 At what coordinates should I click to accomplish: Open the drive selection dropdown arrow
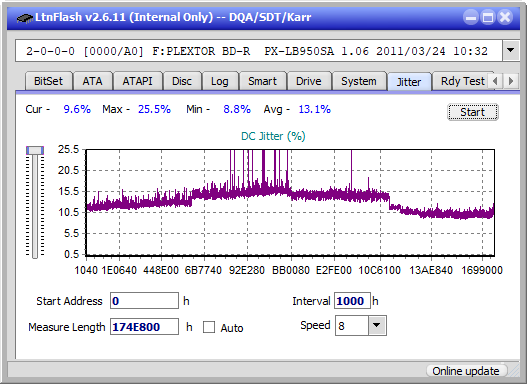[511, 51]
